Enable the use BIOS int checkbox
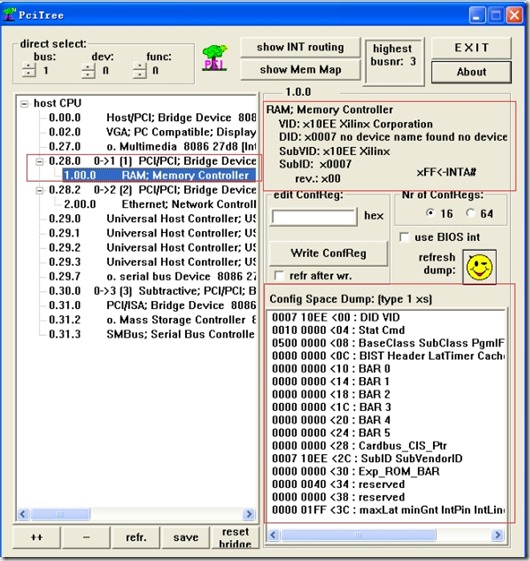Screen dimensions: 530x561 (404, 238)
